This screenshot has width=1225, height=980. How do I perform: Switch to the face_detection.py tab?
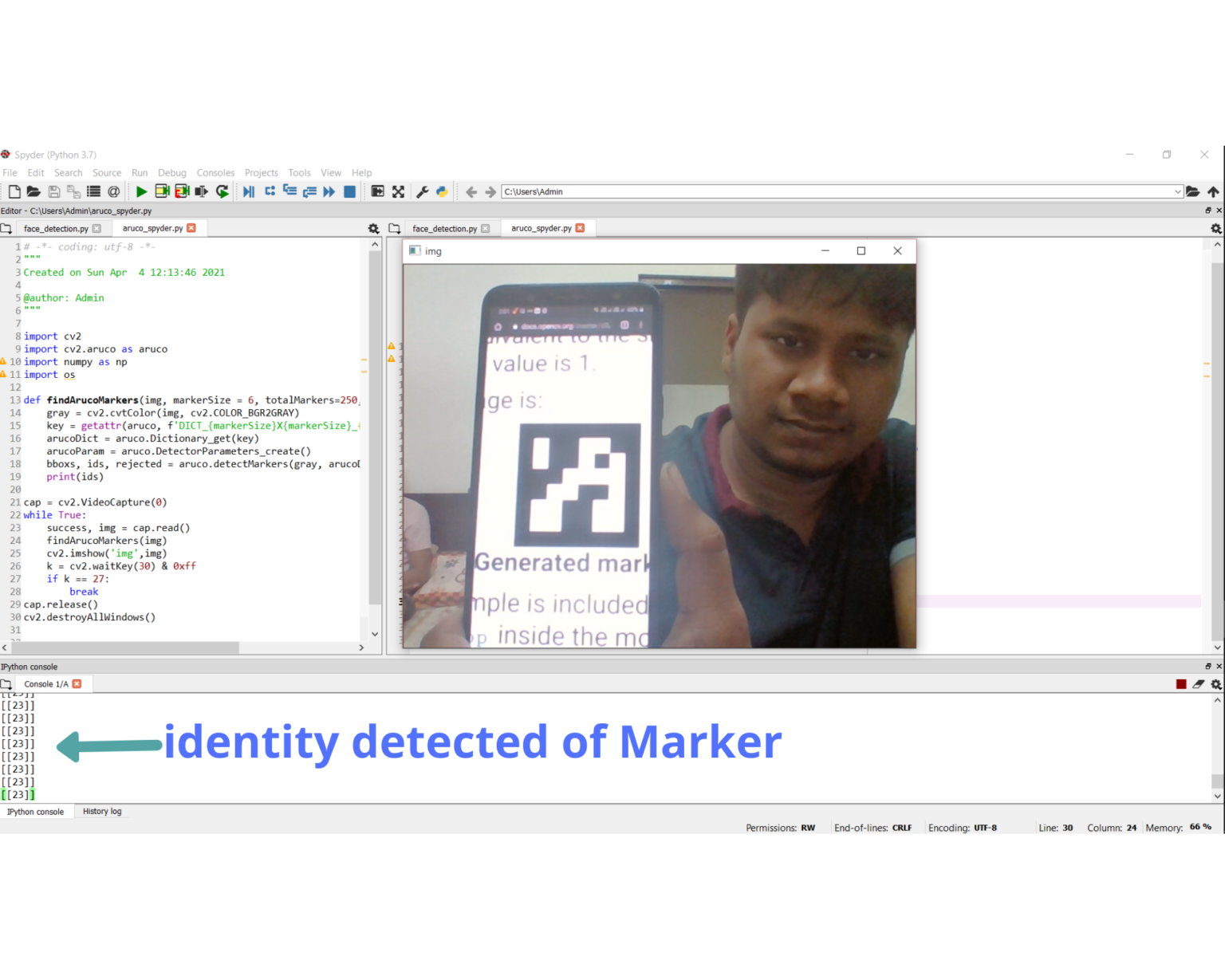click(56, 228)
